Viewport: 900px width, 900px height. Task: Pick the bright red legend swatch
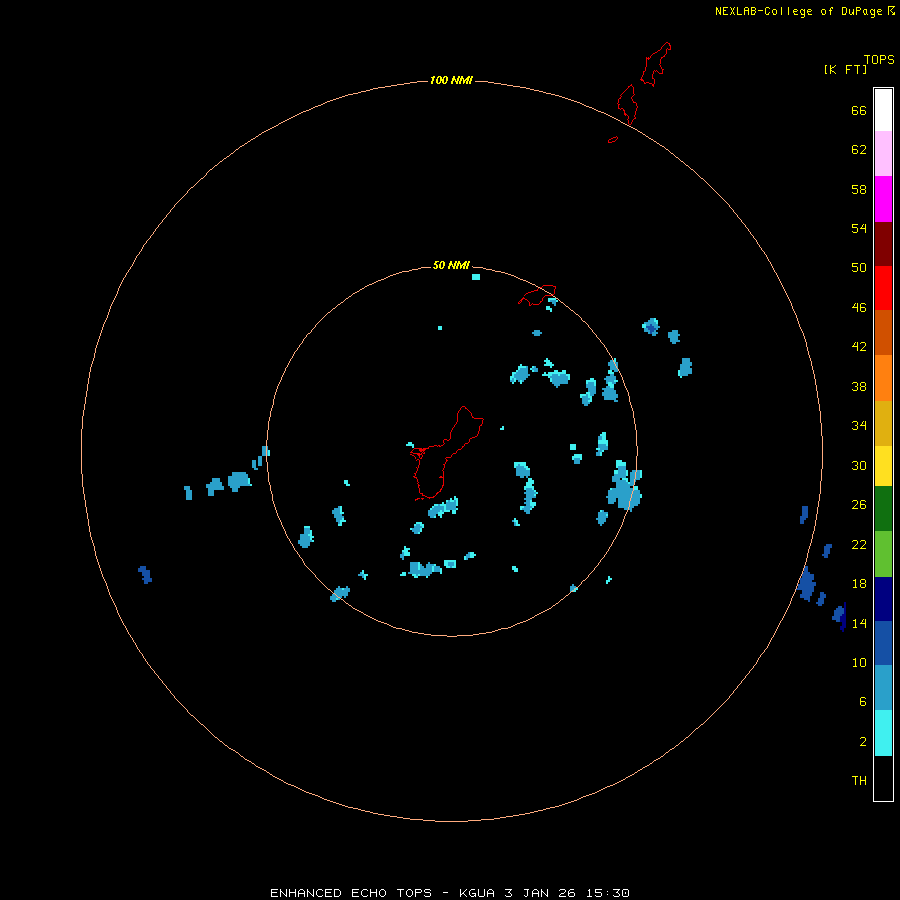pos(883,288)
